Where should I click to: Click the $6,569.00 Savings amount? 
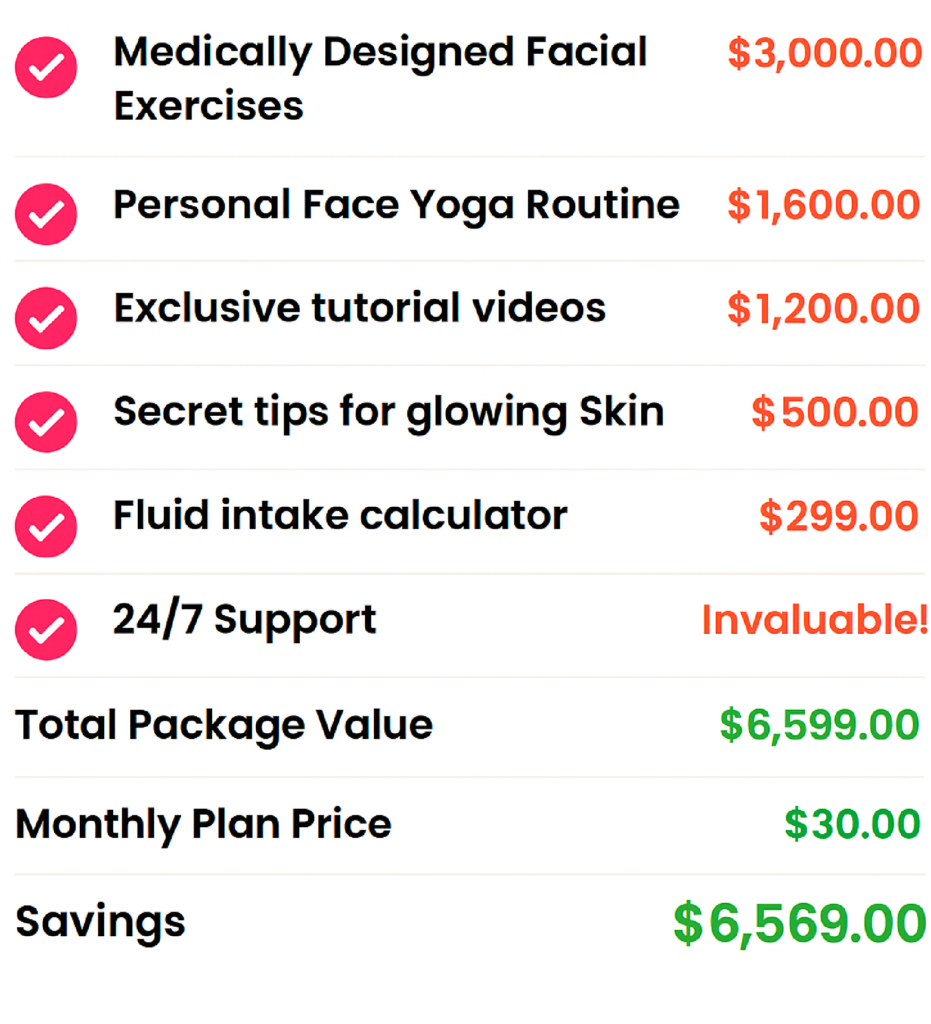(x=800, y=923)
